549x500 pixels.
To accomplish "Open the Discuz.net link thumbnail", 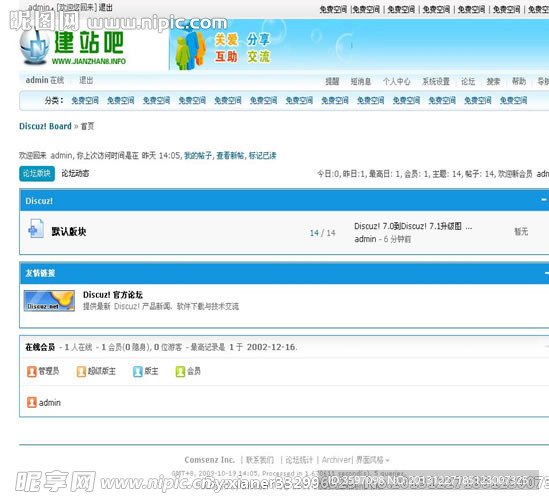I will (49, 301).
